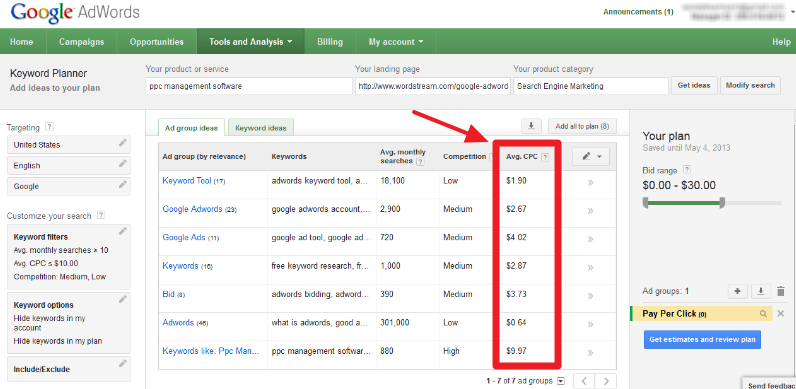
Task: Edit the Google network pencil icon
Action: point(122,184)
